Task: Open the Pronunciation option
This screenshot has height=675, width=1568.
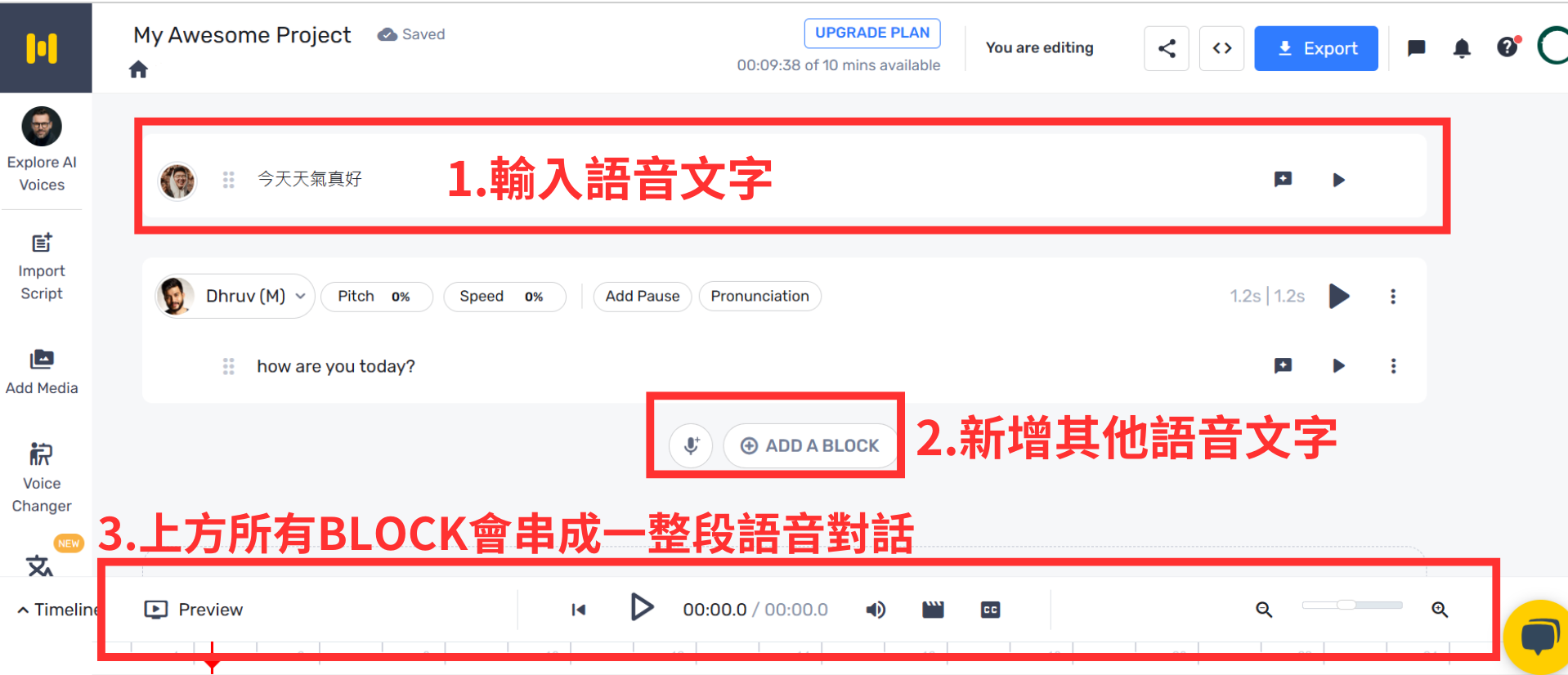Action: 759,296
